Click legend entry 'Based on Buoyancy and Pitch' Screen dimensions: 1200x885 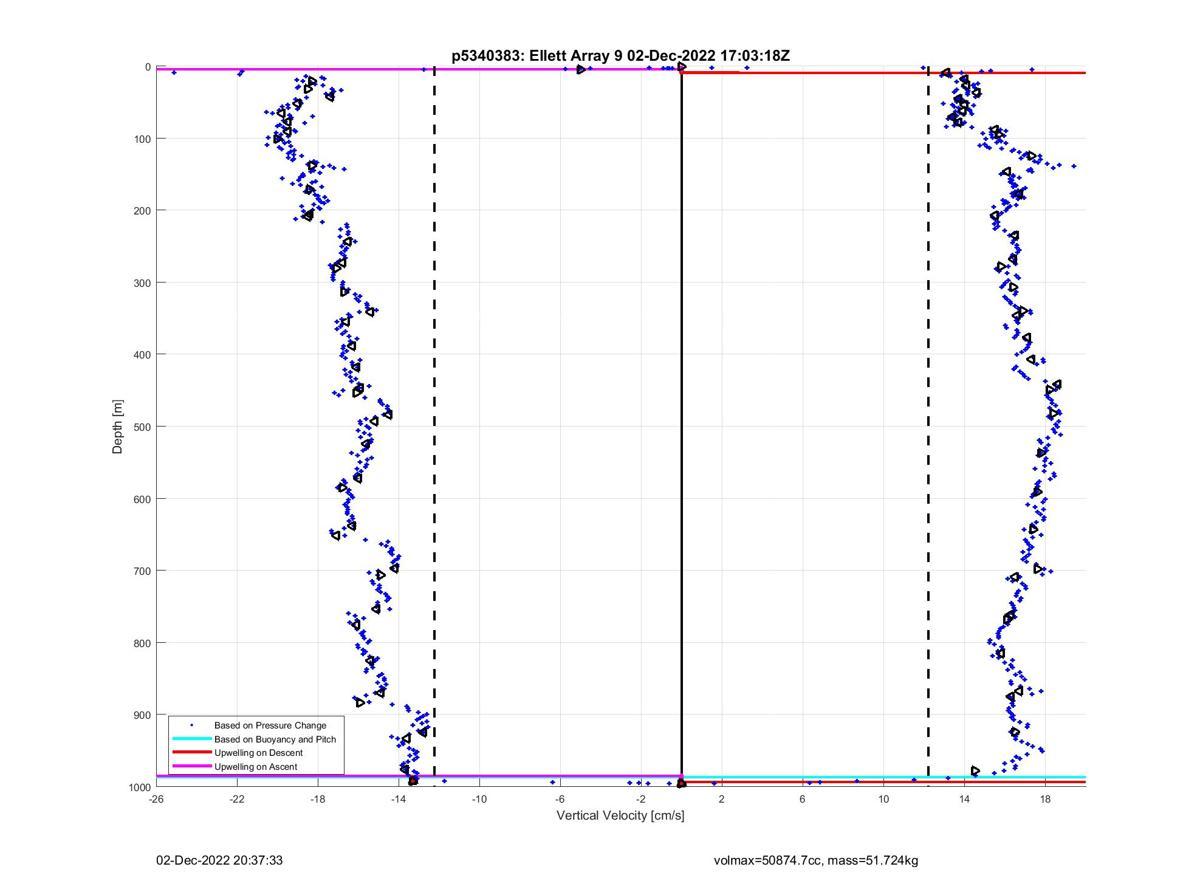coord(275,739)
